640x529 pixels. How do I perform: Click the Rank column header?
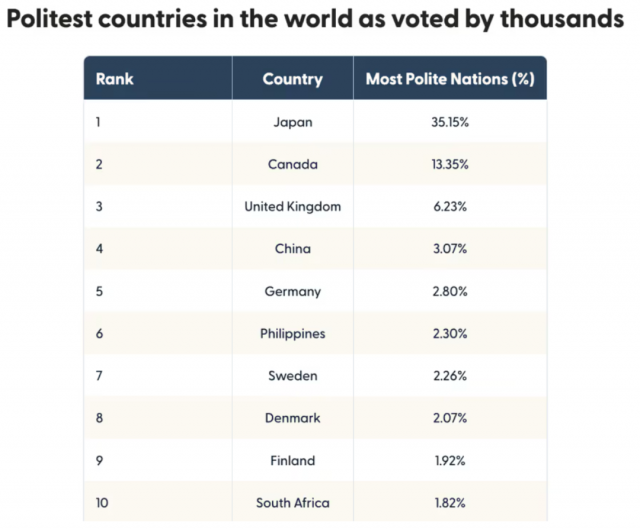click(x=114, y=79)
